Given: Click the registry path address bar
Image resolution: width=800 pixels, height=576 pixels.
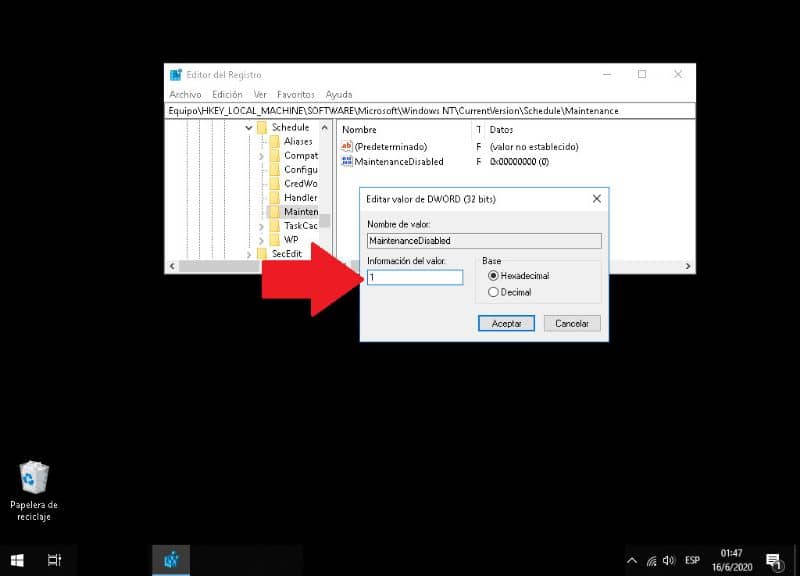Looking at the screenshot, I should pos(430,111).
